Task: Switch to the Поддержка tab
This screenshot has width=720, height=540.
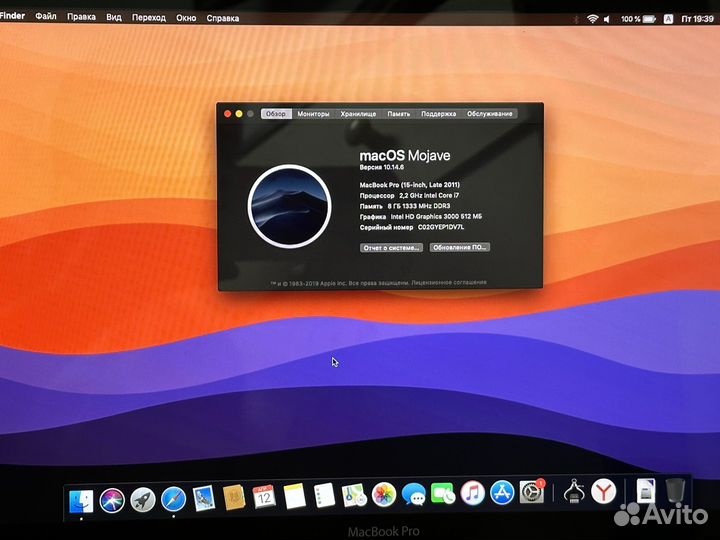Action: [439, 113]
